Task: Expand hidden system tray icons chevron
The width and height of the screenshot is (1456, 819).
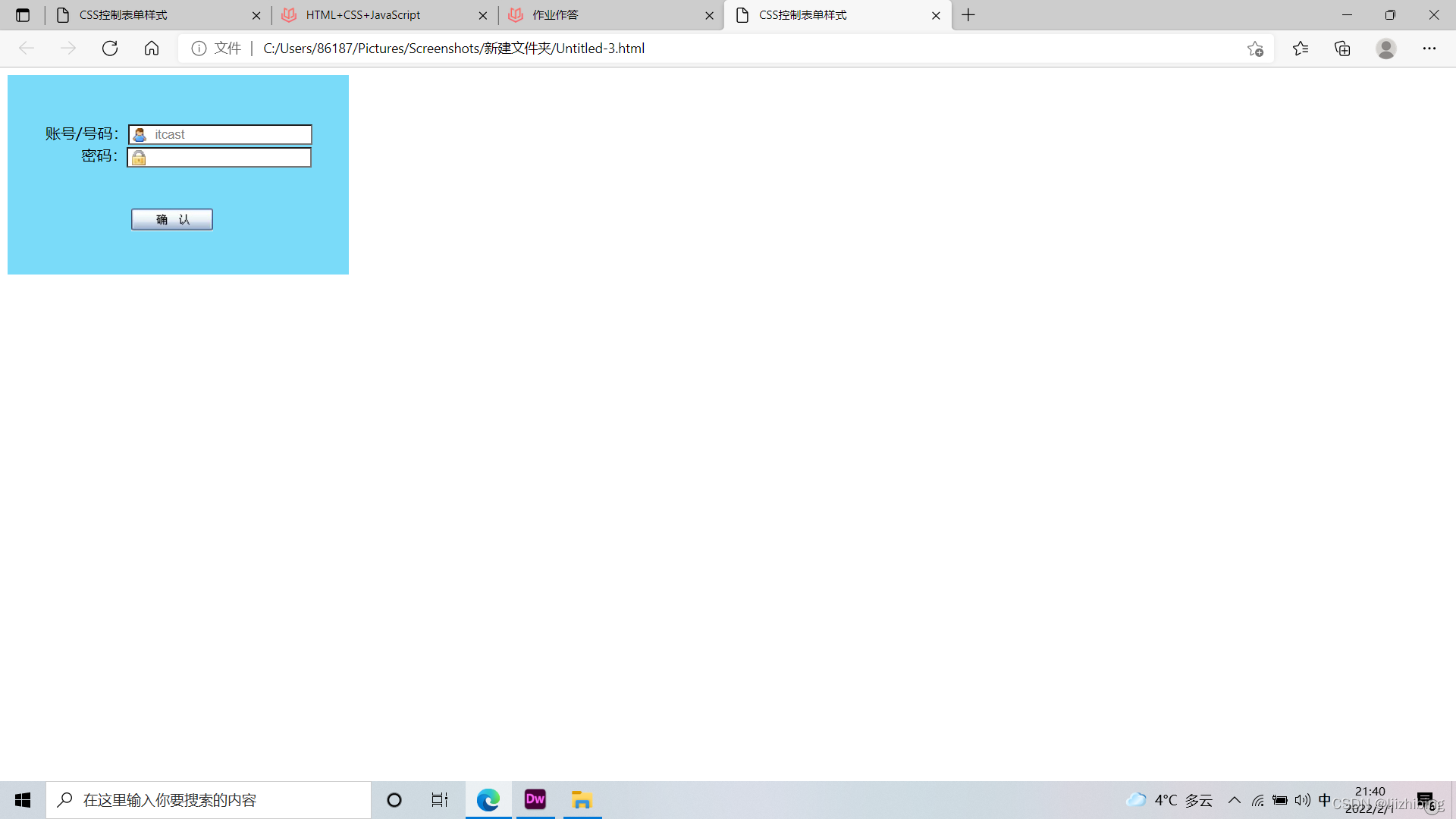Action: pos(1235,800)
